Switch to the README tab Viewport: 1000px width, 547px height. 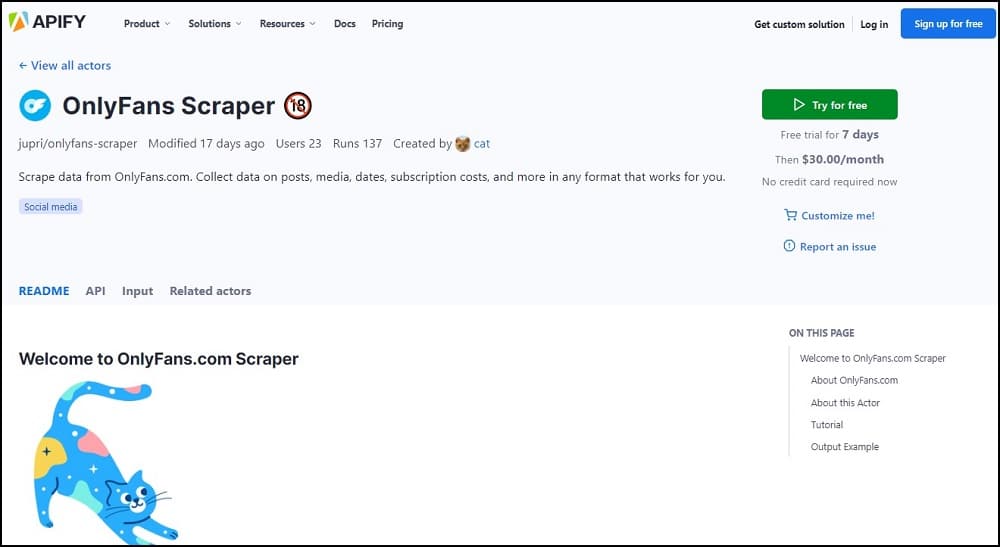[x=44, y=291]
